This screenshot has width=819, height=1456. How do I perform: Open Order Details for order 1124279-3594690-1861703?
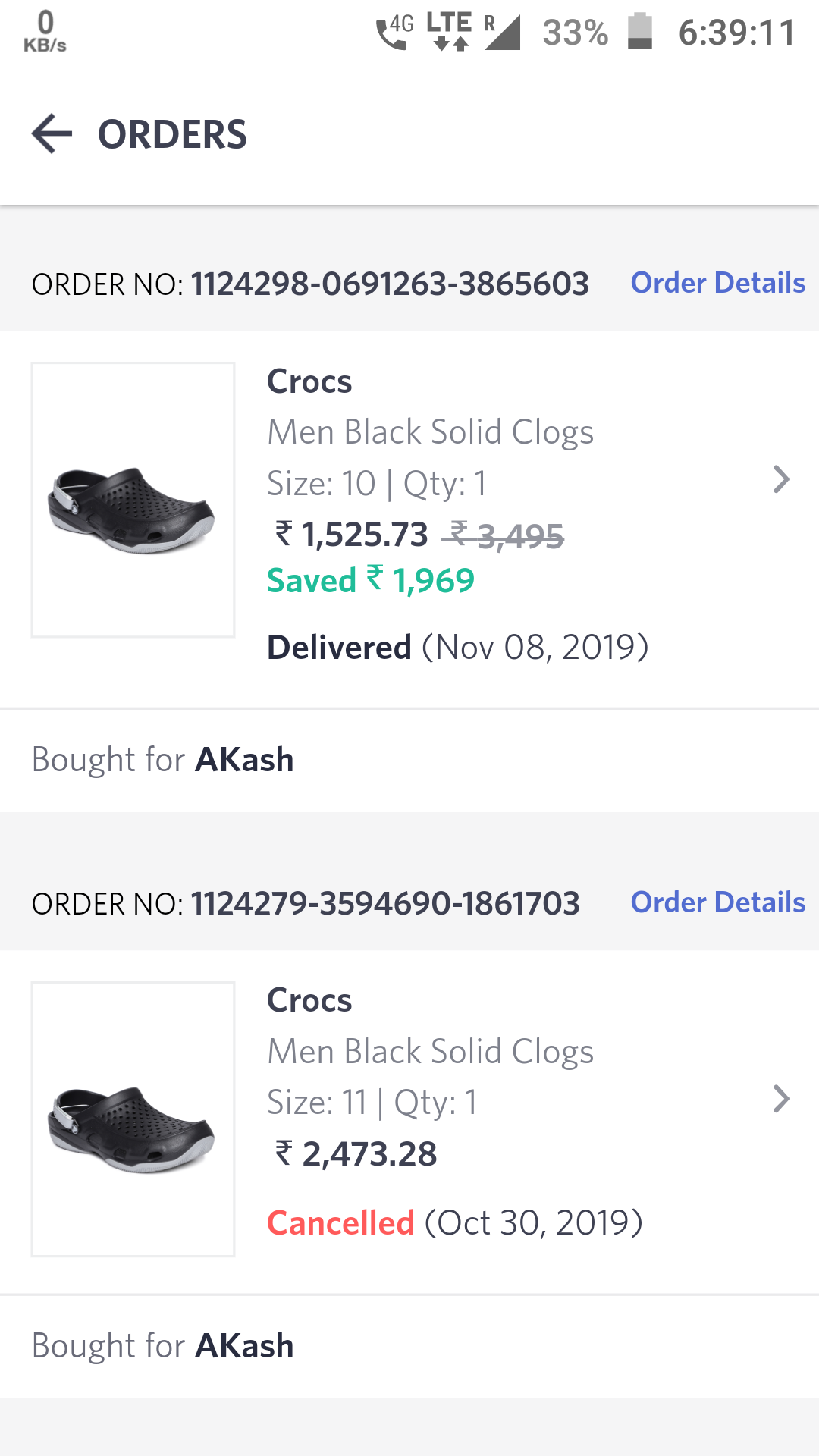coord(717,902)
